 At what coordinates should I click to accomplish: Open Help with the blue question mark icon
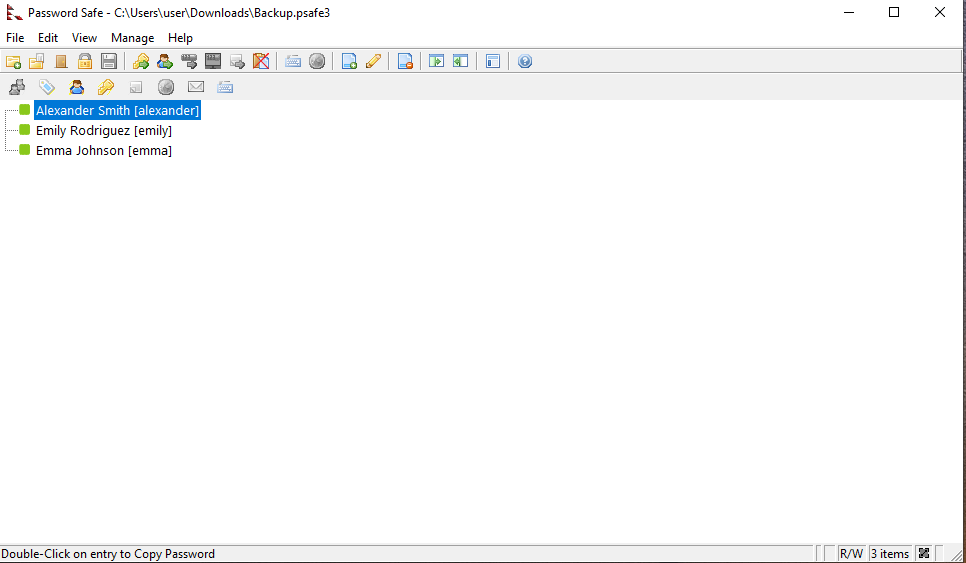[x=525, y=62]
